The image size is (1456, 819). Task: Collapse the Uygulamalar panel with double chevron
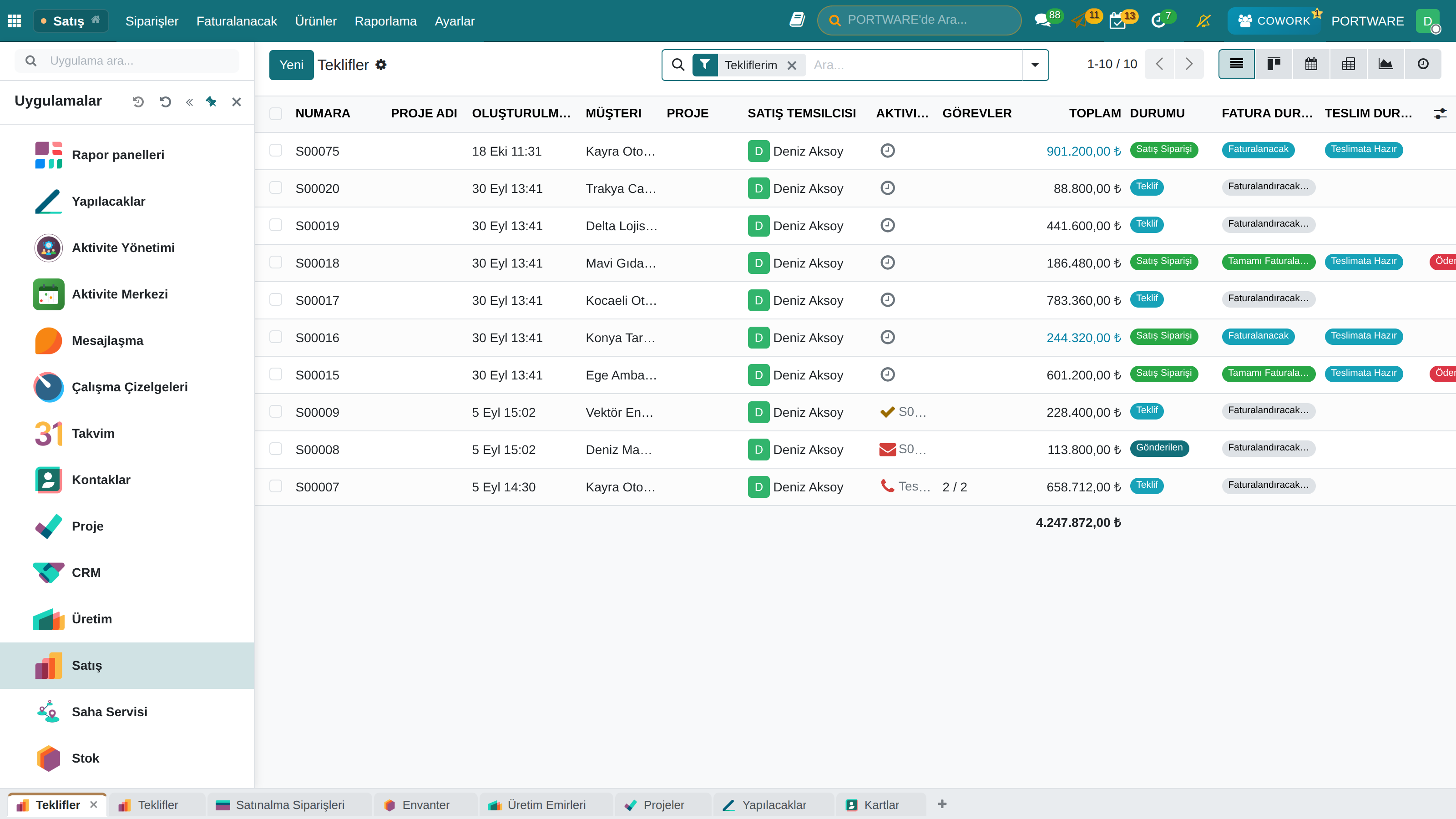pos(189,102)
